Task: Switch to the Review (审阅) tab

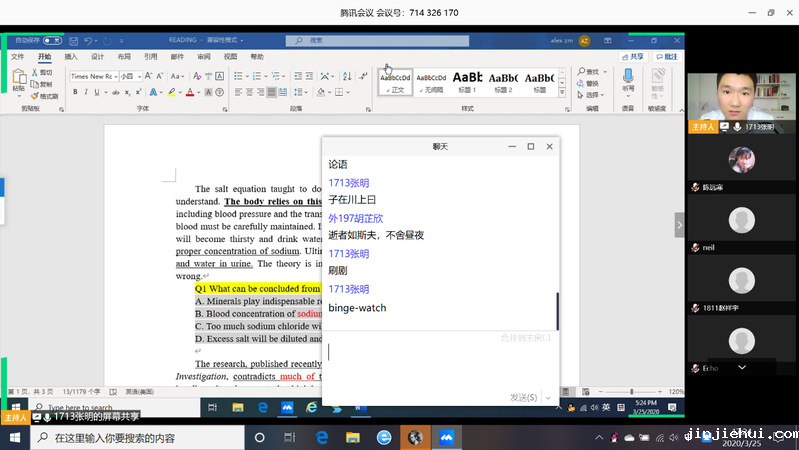Action: coord(204,57)
